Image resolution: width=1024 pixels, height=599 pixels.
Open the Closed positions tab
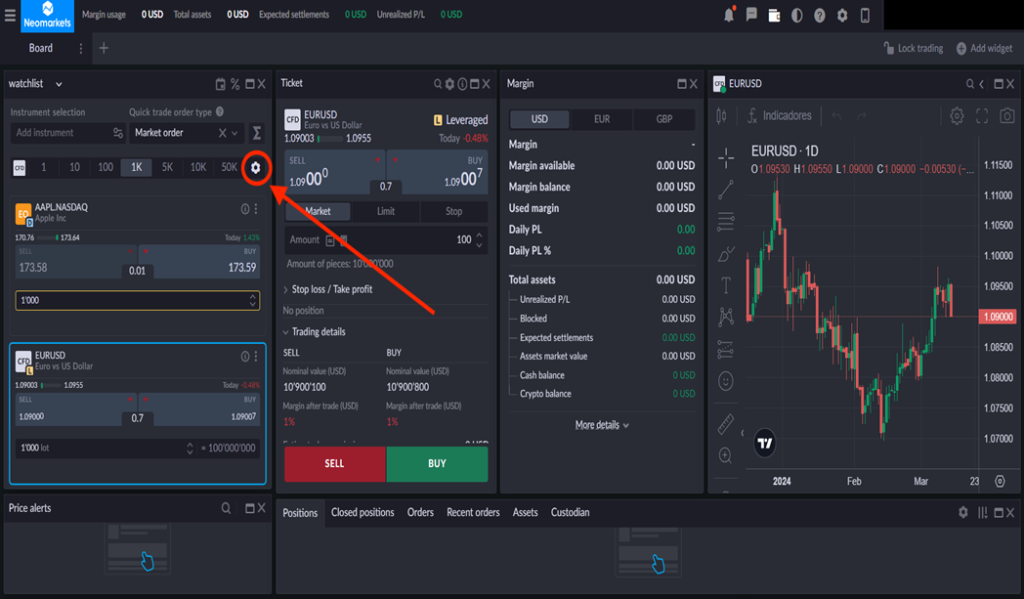point(362,512)
